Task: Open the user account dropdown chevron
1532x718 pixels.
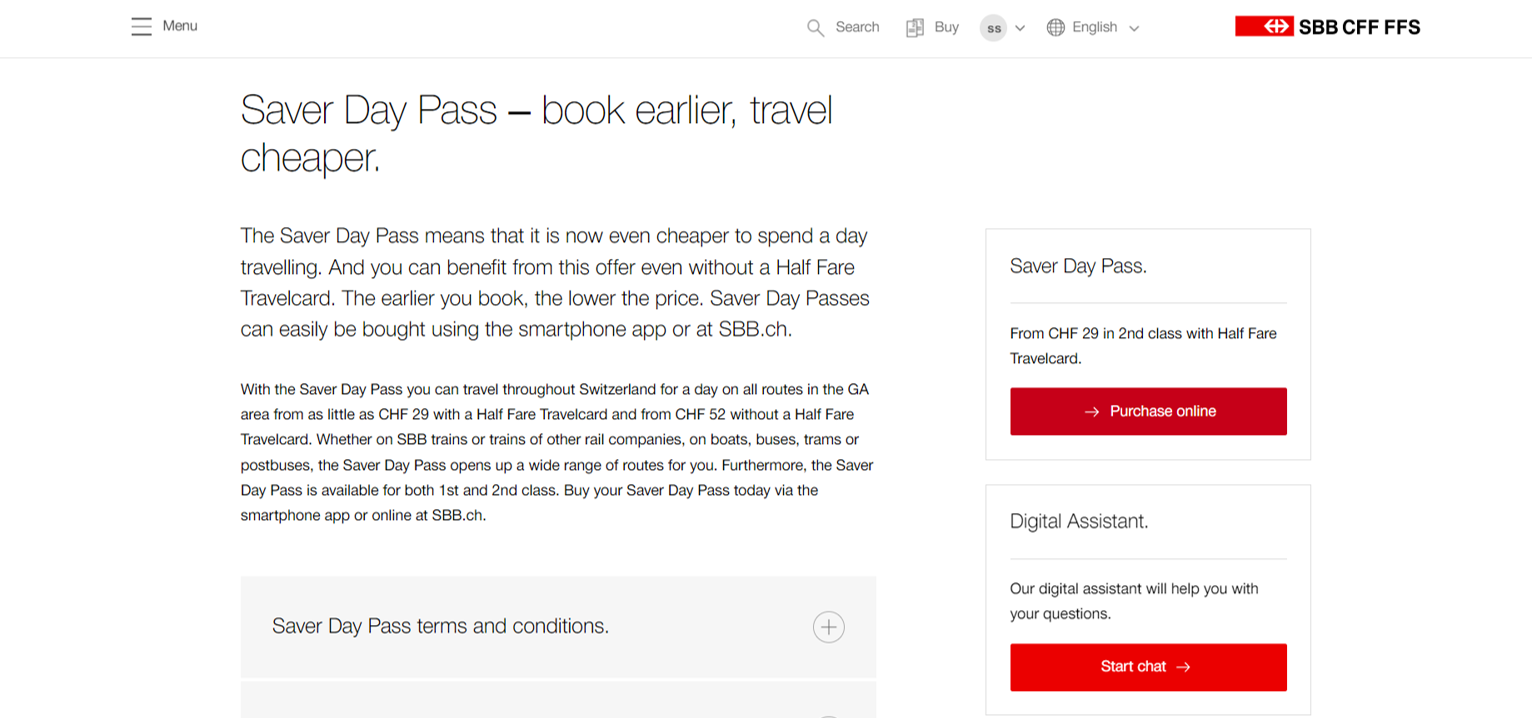Action: [x=1020, y=28]
